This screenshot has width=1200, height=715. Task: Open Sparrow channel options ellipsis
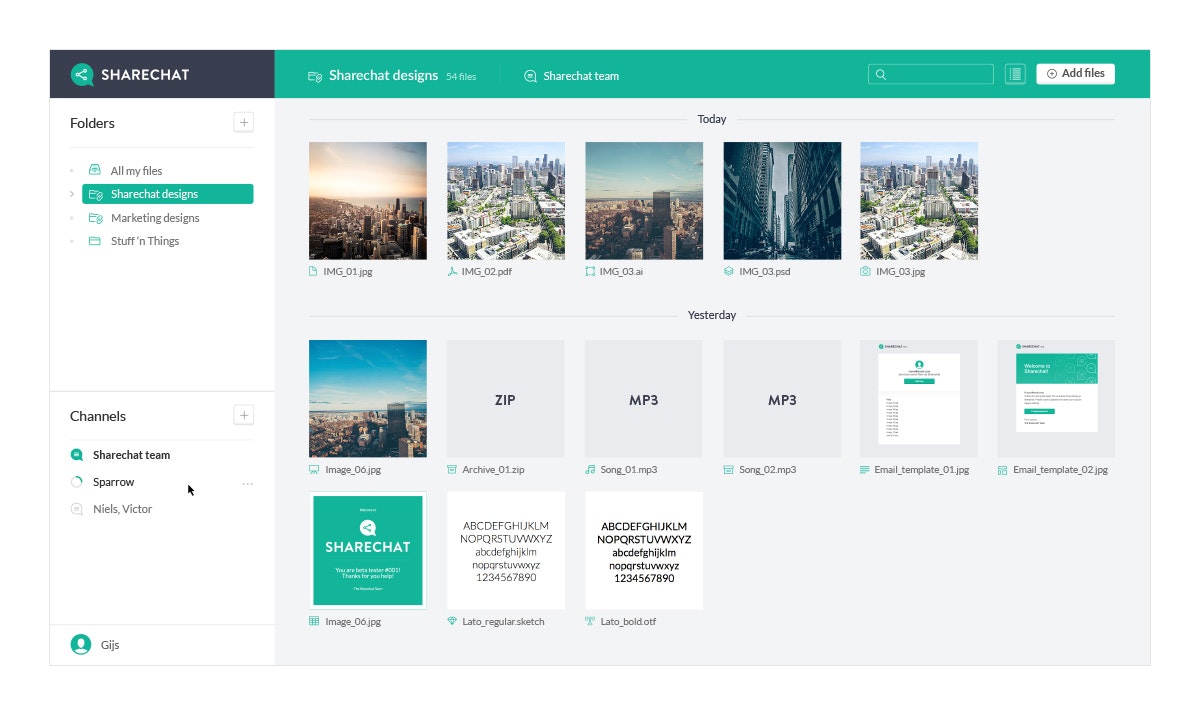[x=247, y=483]
